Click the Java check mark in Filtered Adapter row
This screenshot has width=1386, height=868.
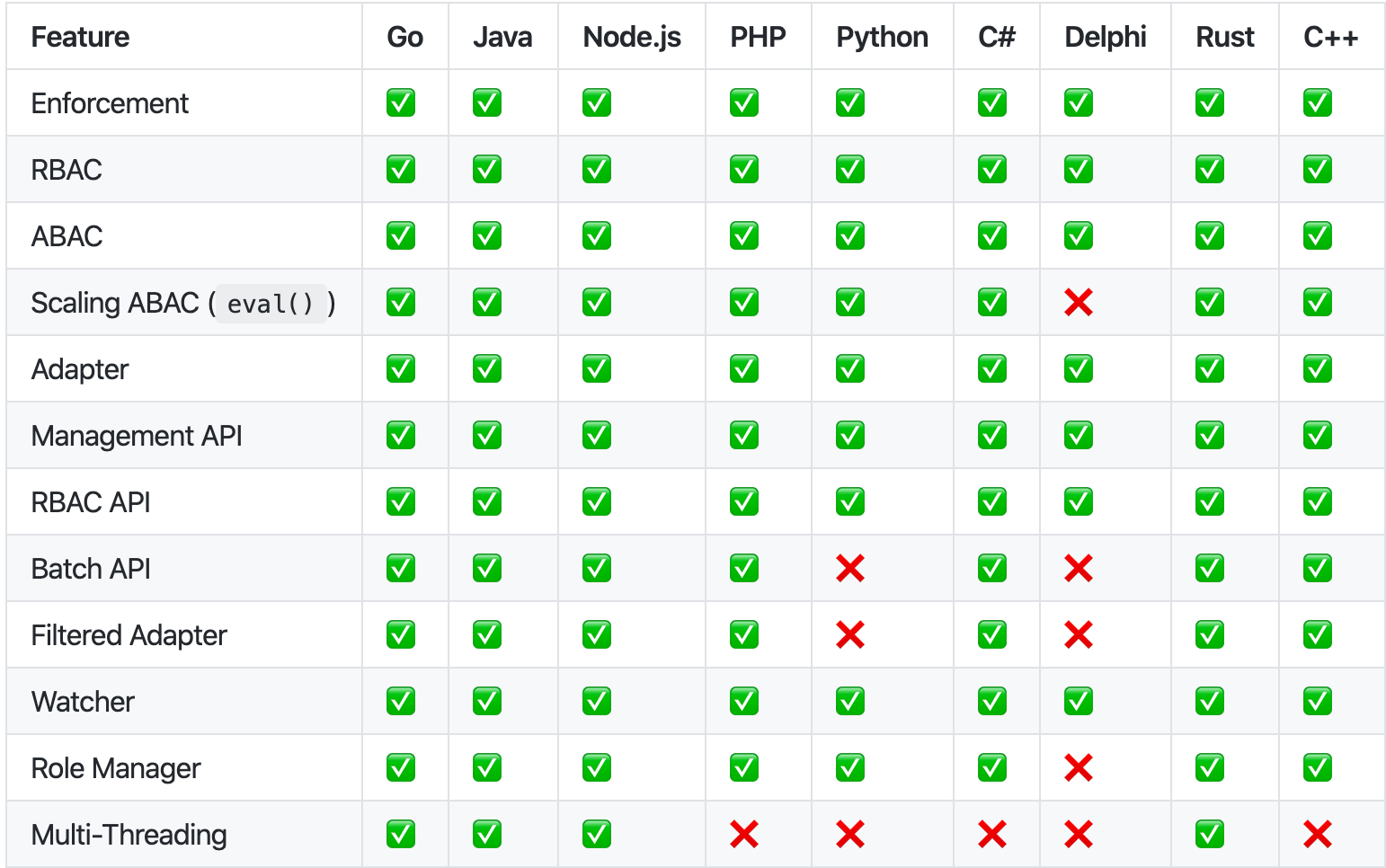point(487,635)
